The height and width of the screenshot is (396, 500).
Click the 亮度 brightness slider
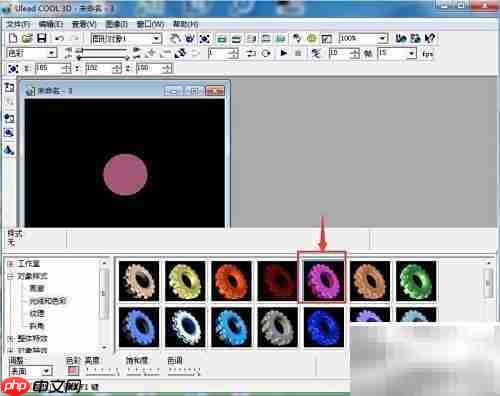[x=102, y=371]
